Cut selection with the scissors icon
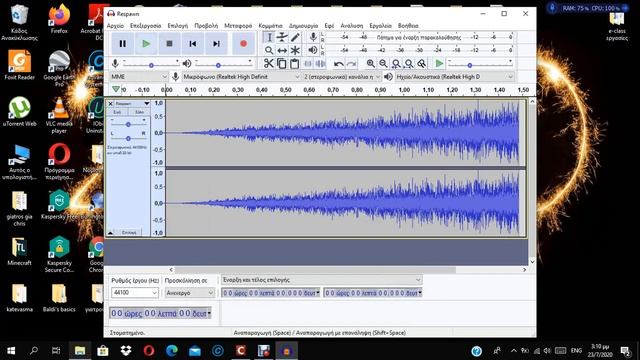Image resolution: width=640 pixels, height=360 pixels. pyautogui.click(x=269, y=64)
